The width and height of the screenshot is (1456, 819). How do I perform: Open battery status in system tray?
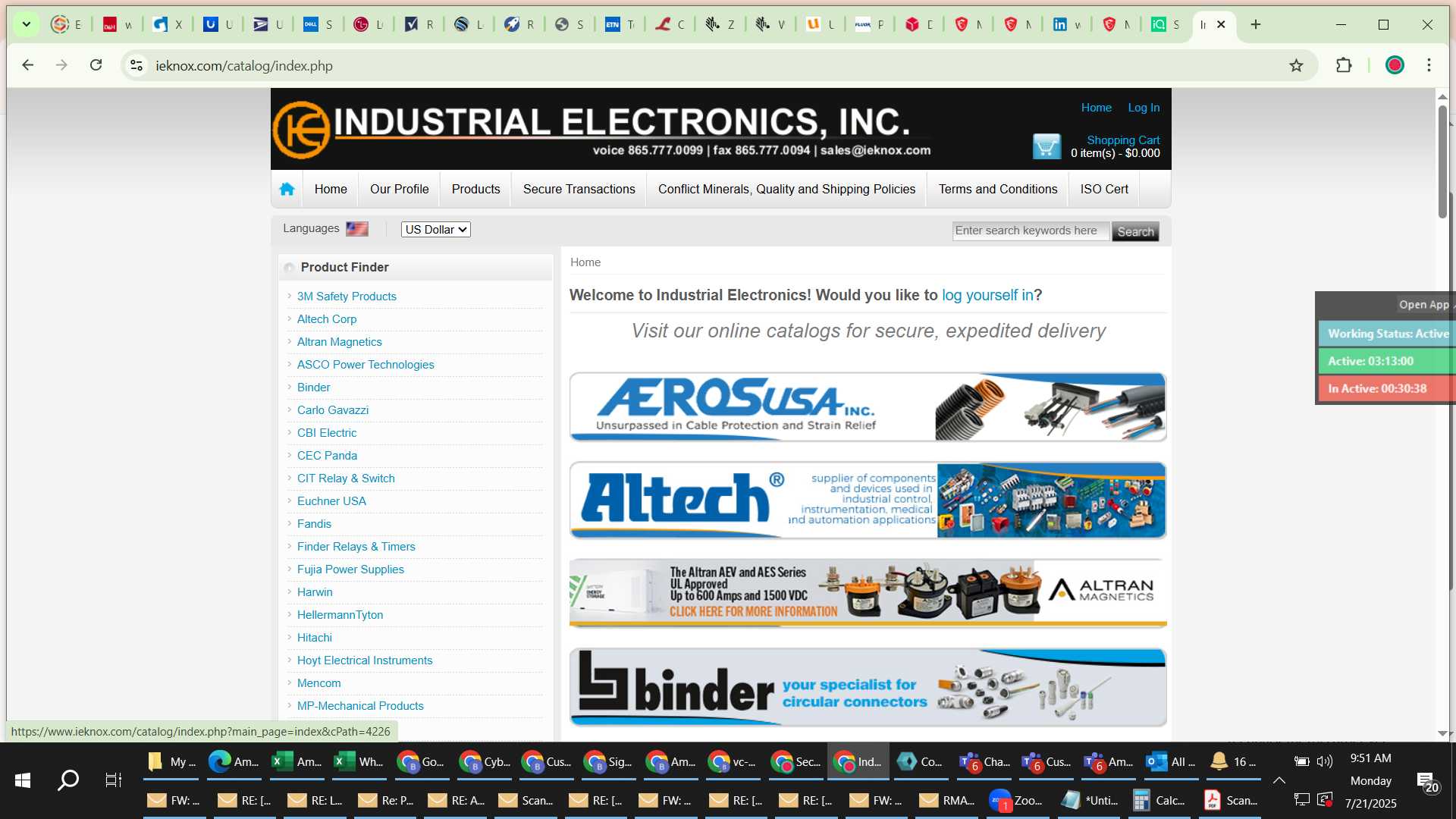1301,761
